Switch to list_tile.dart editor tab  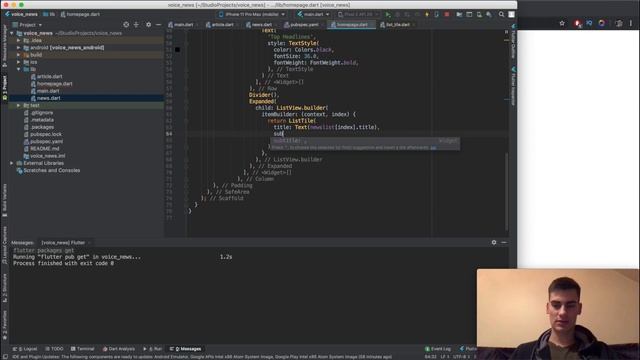coord(397,25)
